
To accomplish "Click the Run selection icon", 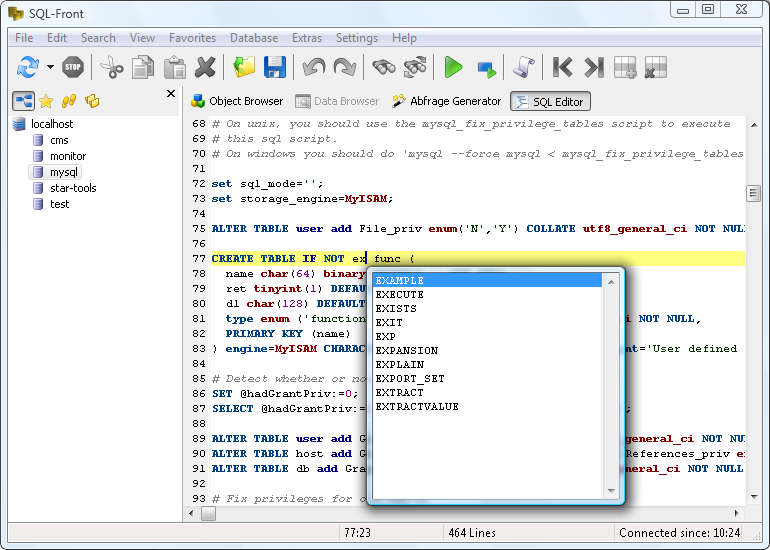I will [486, 69].
